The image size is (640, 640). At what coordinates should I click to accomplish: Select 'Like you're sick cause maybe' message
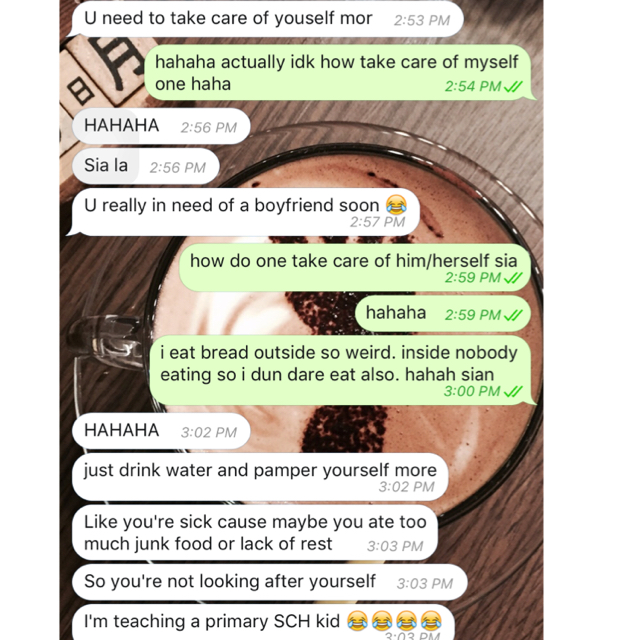255,533
